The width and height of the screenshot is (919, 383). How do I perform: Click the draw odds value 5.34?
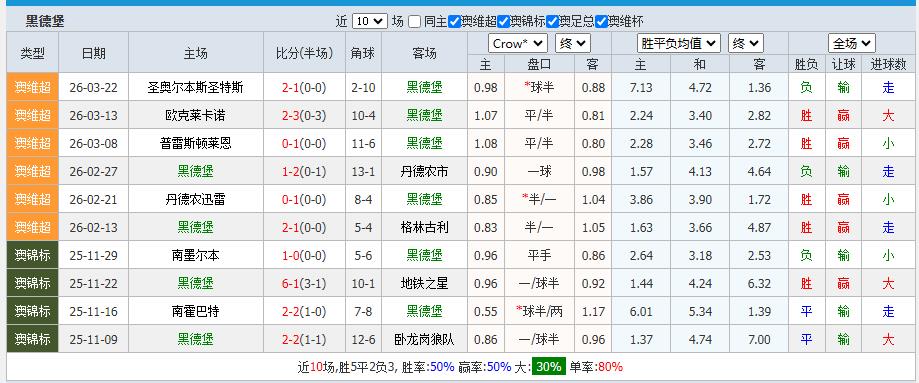[700, 311]
